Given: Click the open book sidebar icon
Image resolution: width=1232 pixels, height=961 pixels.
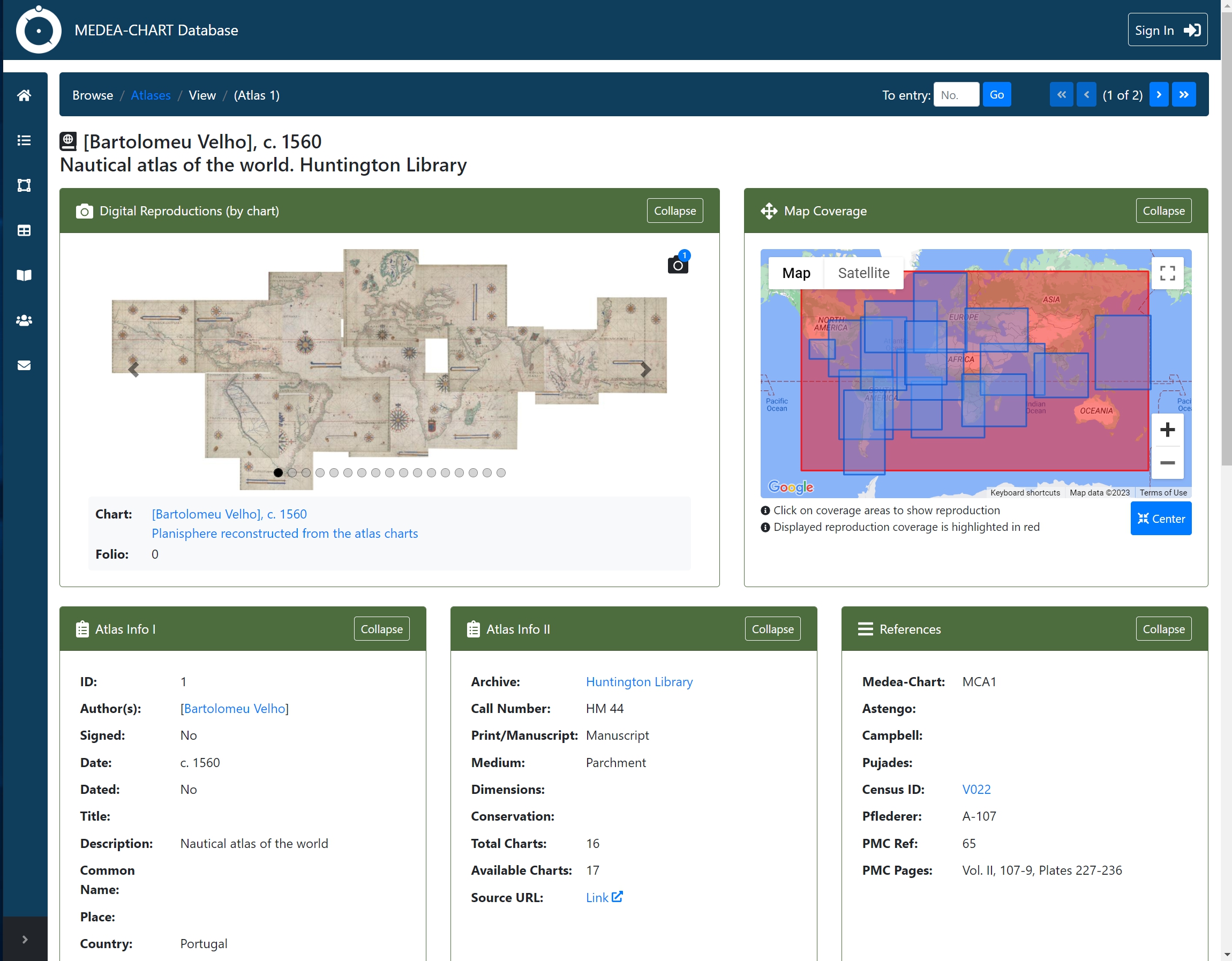Looking at the screenshot, I should point(24,275).
